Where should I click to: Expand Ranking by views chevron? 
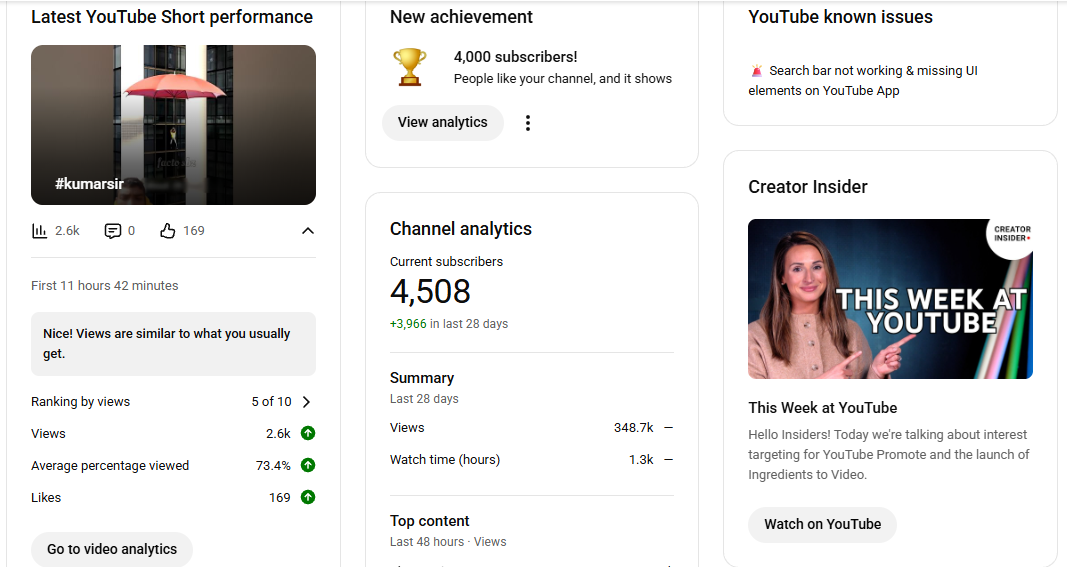pos(306,402)
